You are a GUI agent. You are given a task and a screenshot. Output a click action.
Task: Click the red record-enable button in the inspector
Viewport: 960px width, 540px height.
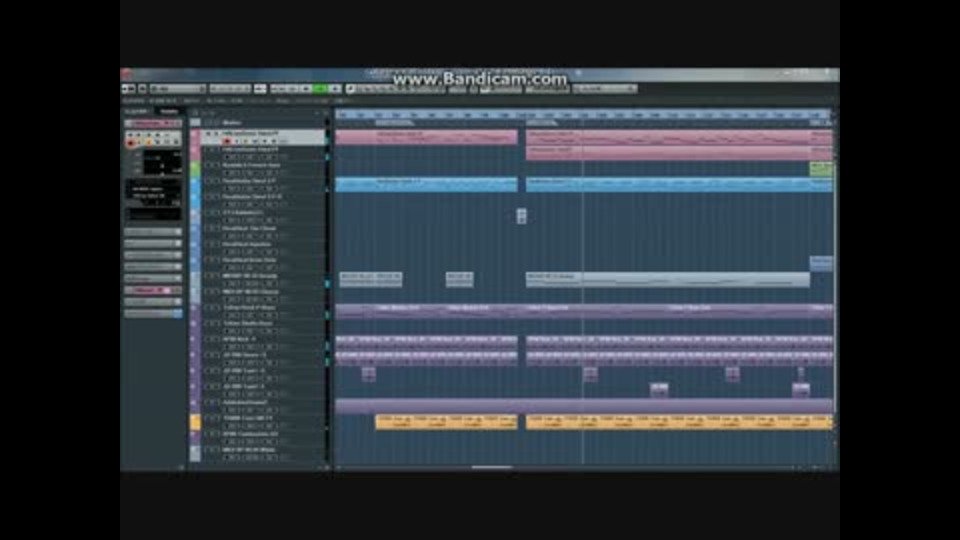[130, 142]
